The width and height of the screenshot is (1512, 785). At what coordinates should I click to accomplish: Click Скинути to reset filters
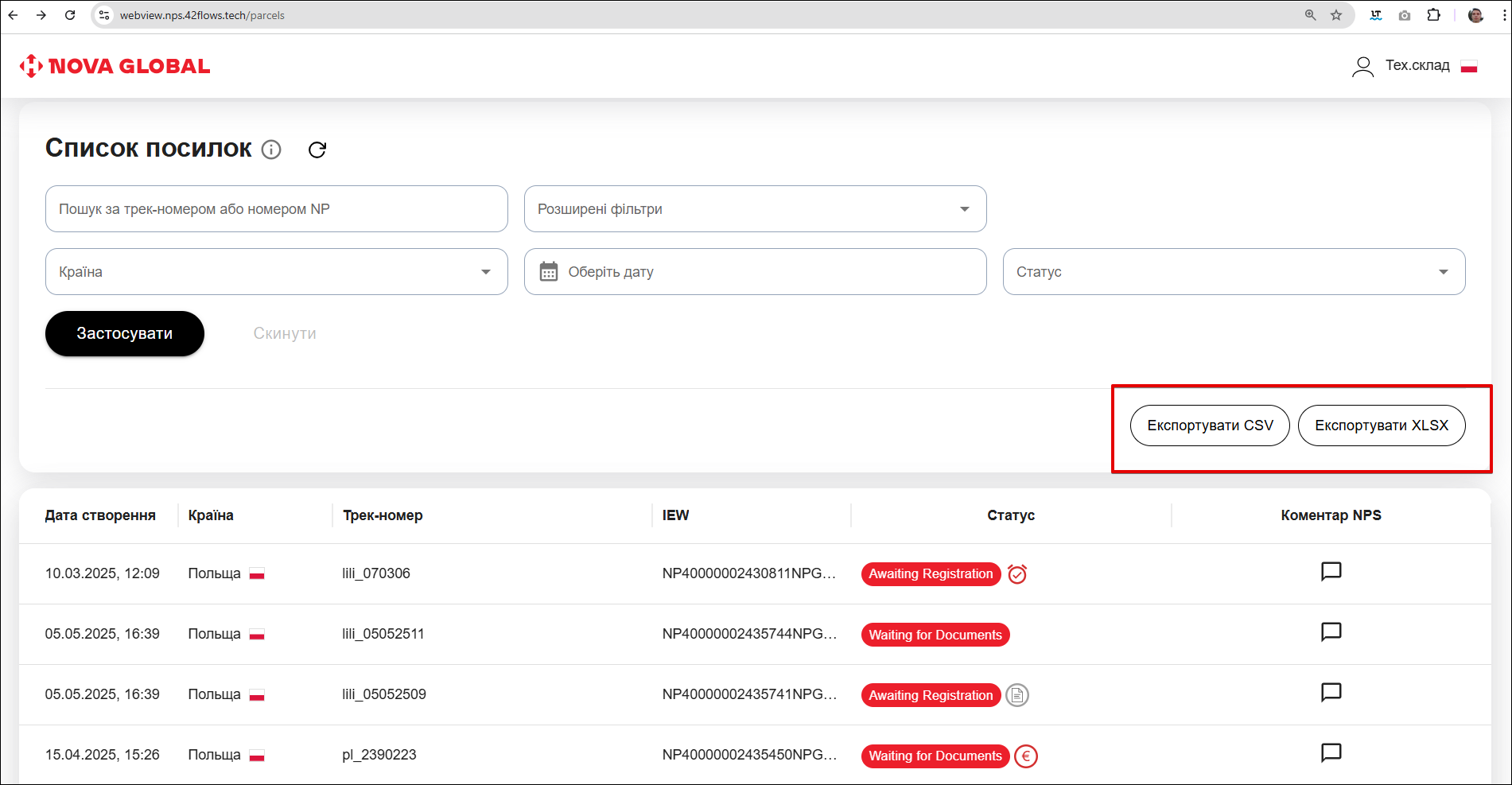(285, 334)
